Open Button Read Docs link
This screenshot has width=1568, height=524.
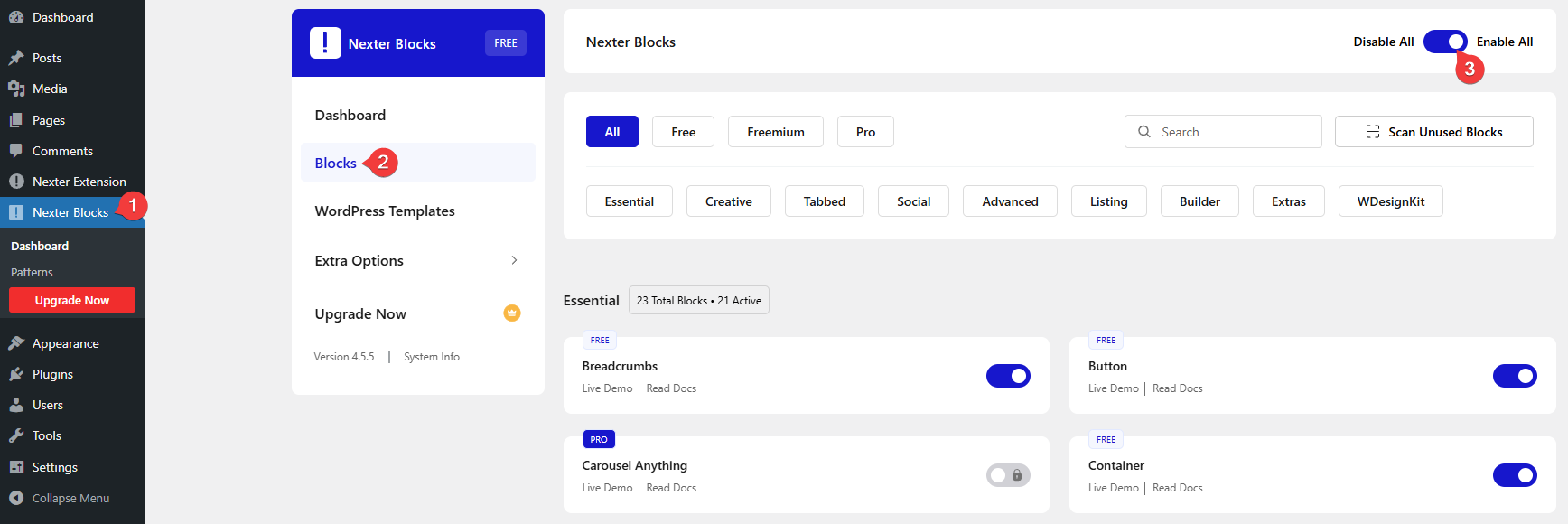[1178, 388]
